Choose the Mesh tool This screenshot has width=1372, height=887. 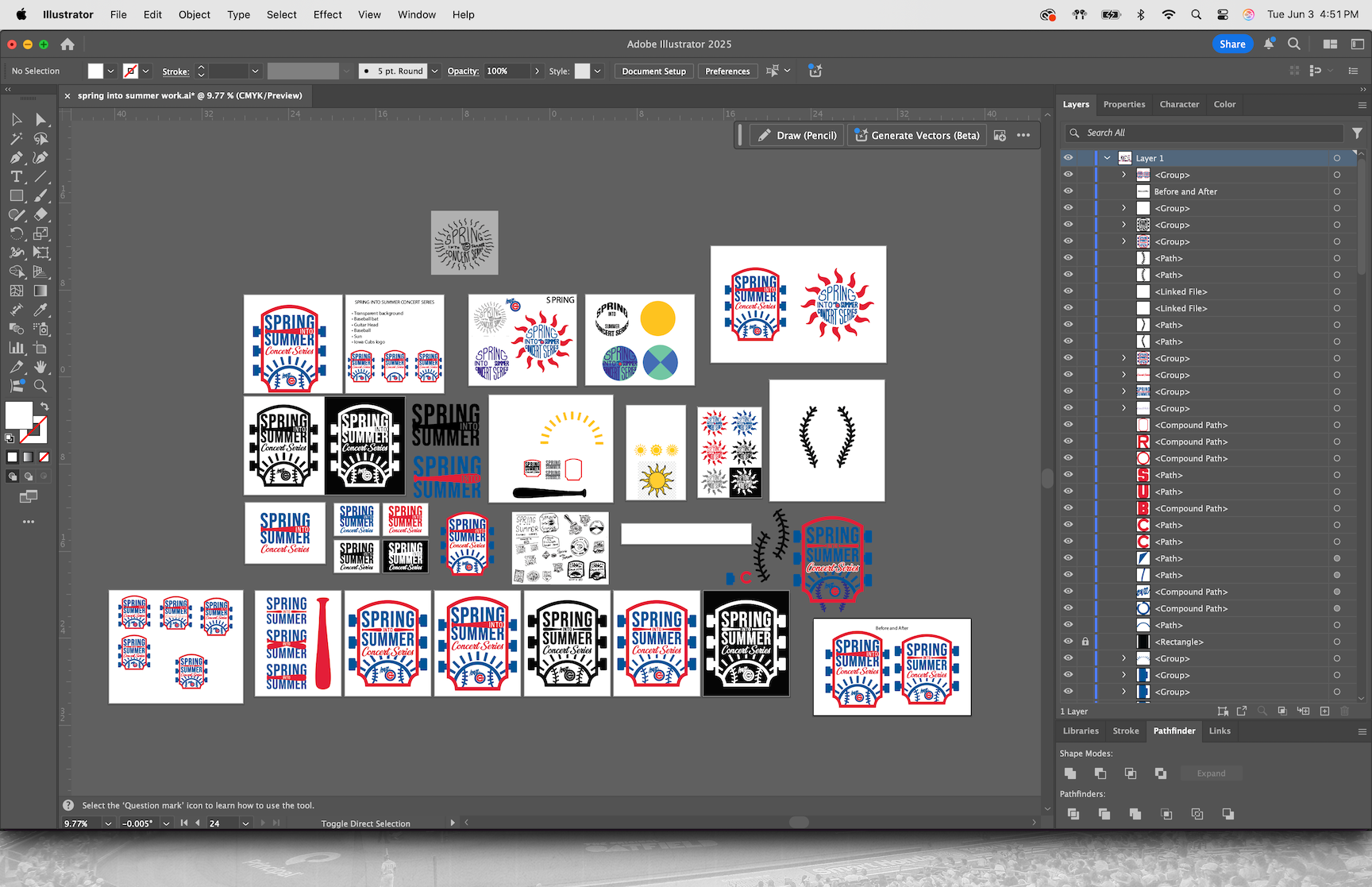[x=16, y=291]
